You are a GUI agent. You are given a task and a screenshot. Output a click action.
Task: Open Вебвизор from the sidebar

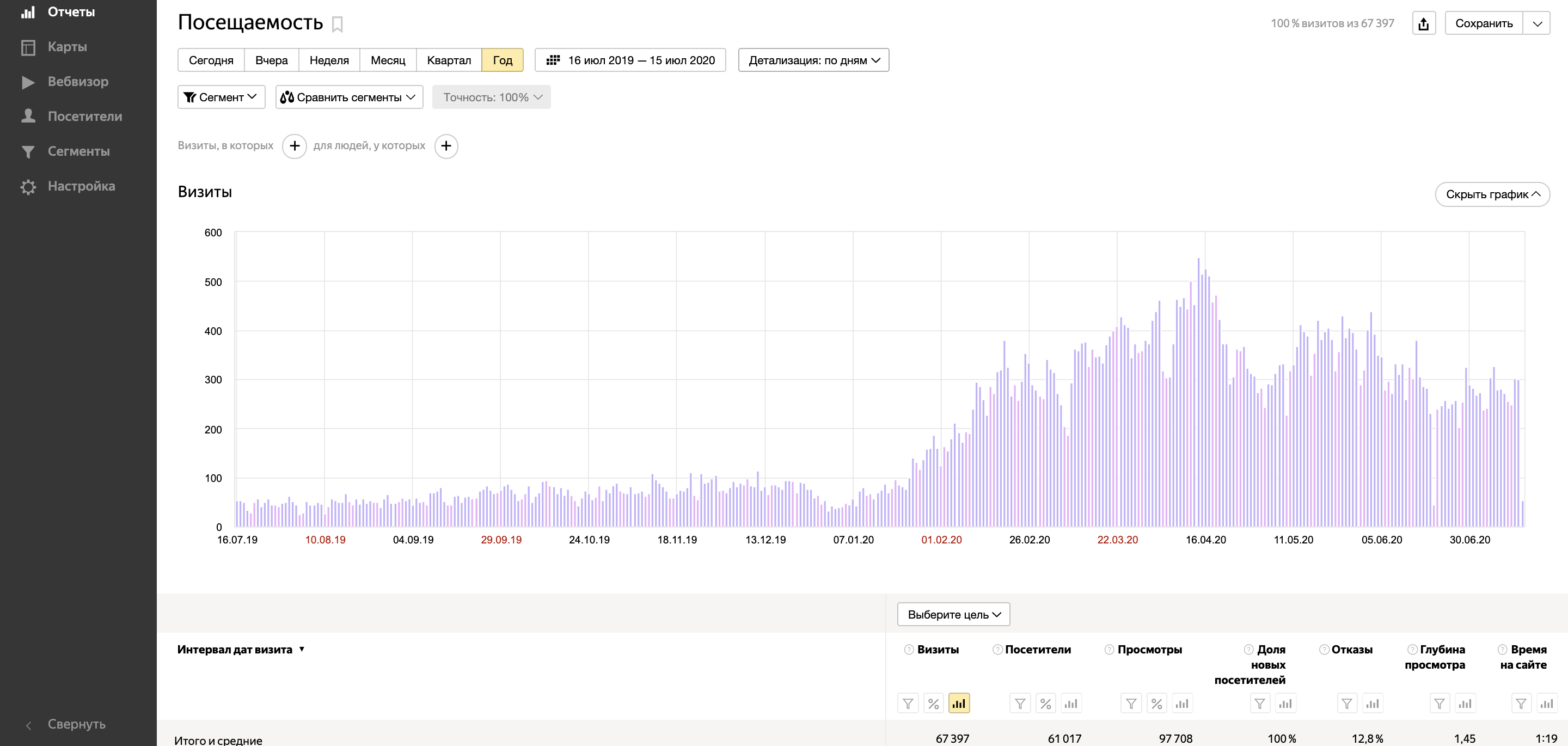click(78, 82)
